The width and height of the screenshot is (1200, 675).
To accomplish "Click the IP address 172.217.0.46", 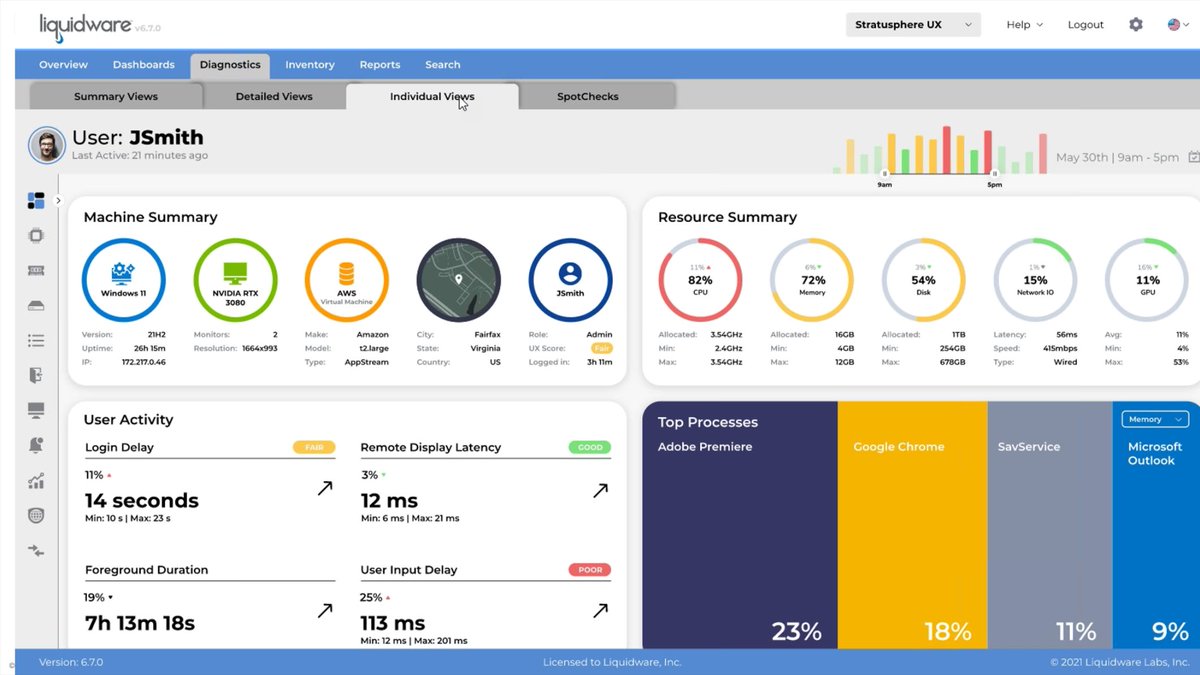I will [145, 362].
